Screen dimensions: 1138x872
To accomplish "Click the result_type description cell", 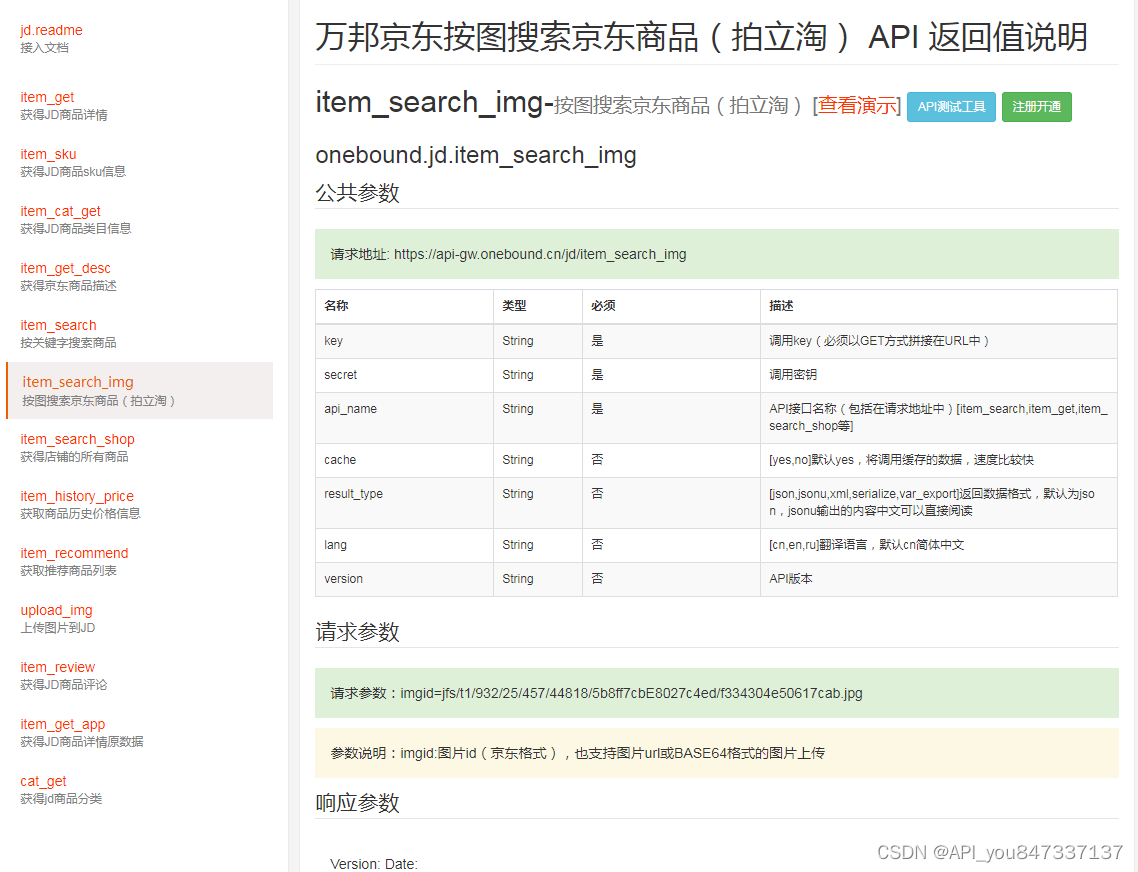I will tap(938, 502).
